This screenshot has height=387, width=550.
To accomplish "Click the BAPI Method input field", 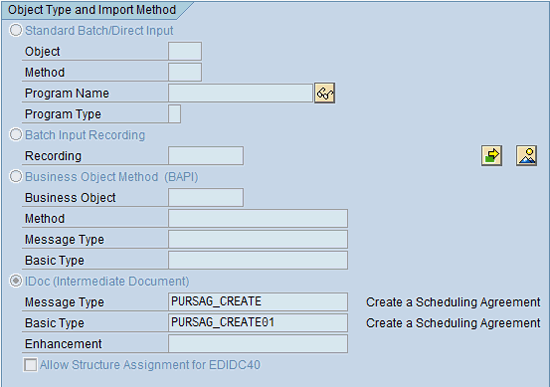I will point(258,219).
